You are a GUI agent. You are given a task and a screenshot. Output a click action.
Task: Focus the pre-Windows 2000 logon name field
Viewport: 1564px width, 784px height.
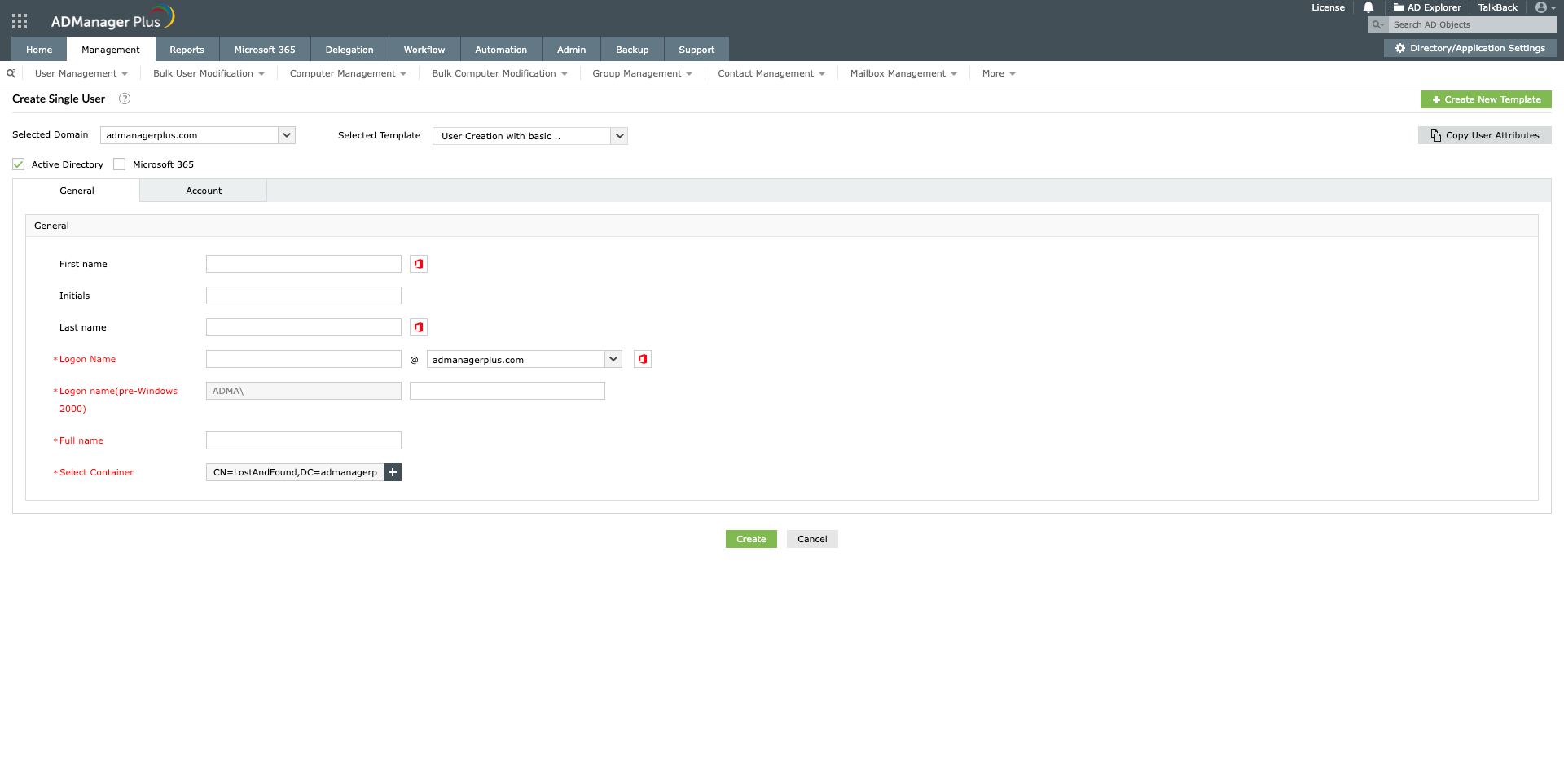[507, 391]
